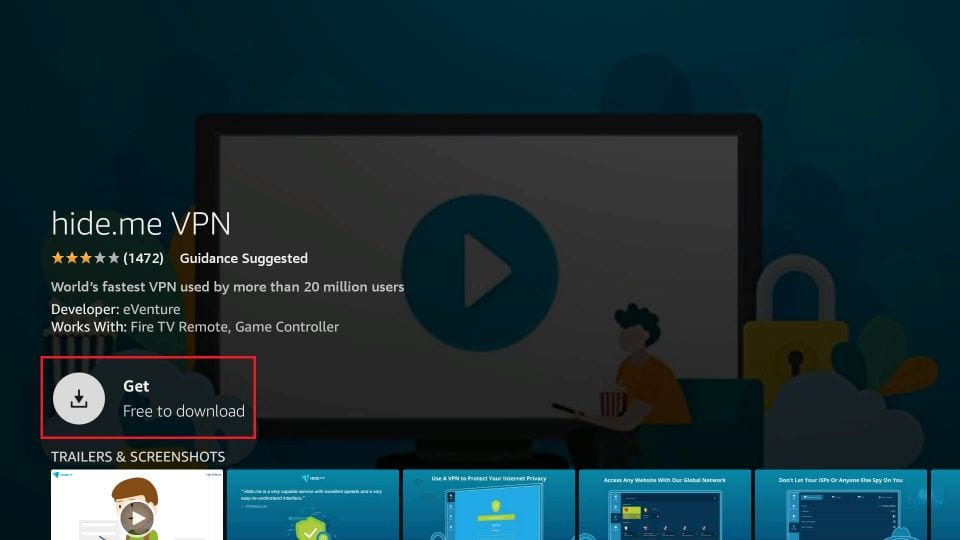The height and width of the screenshot is (540, 960).
Task: Click the 'TRAILERS & SCREENSHOTS' heading
Action: (x=138, y=457)
